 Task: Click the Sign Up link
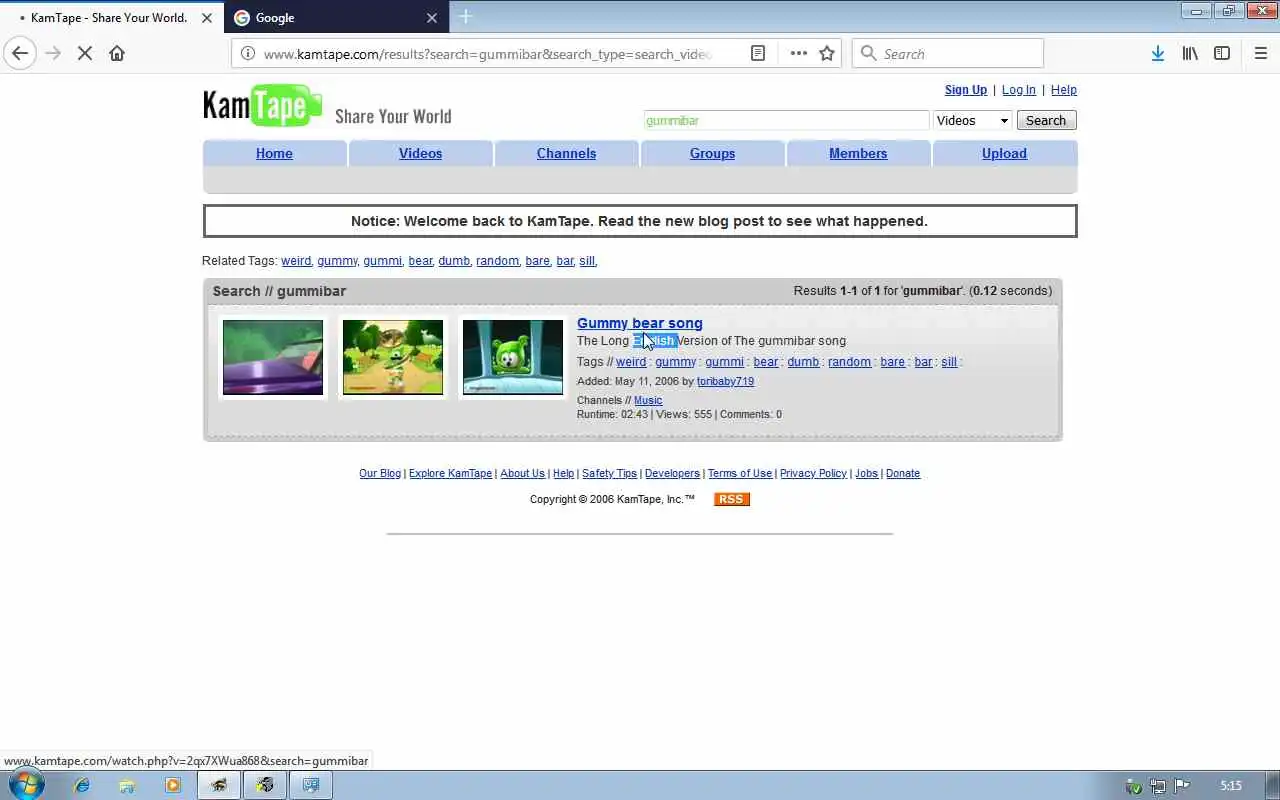click(966, 90)
